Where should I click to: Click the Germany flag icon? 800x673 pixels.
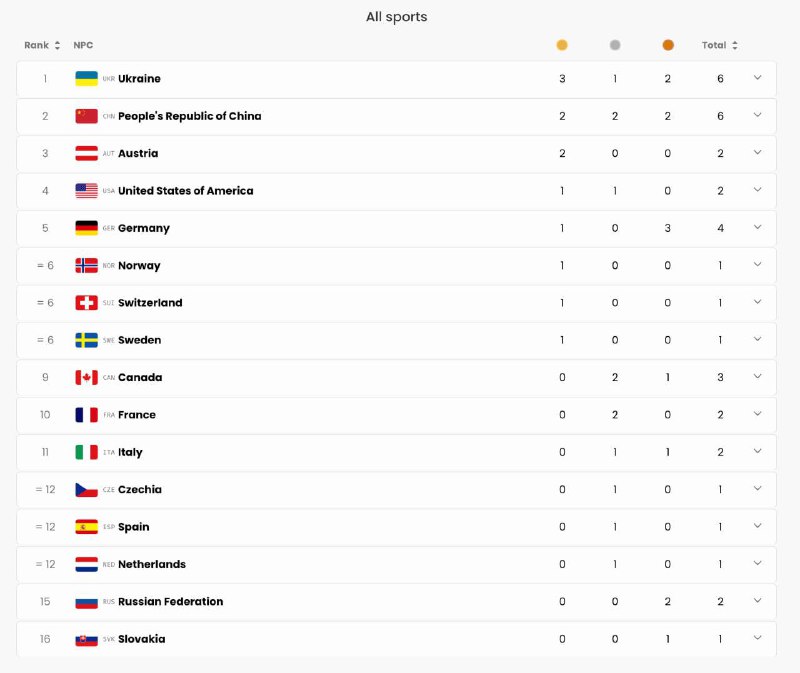[x=86, y=228]
